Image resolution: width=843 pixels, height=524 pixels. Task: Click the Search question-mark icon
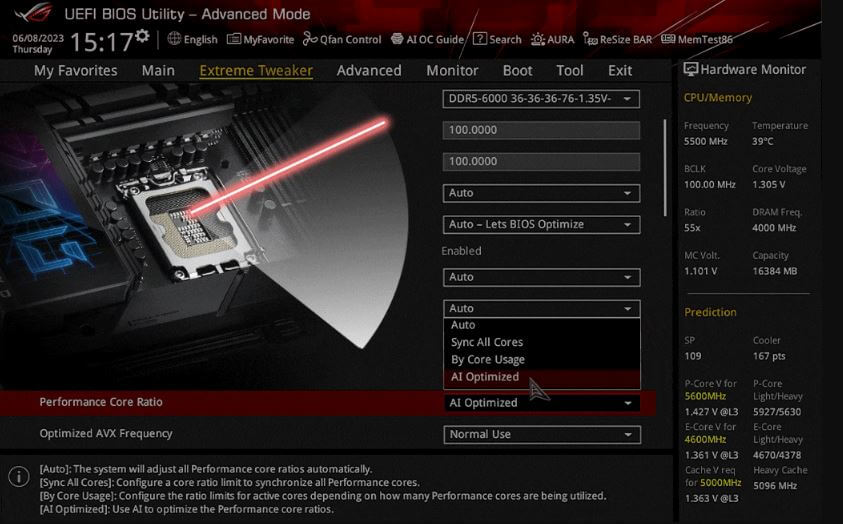point(480,39)
